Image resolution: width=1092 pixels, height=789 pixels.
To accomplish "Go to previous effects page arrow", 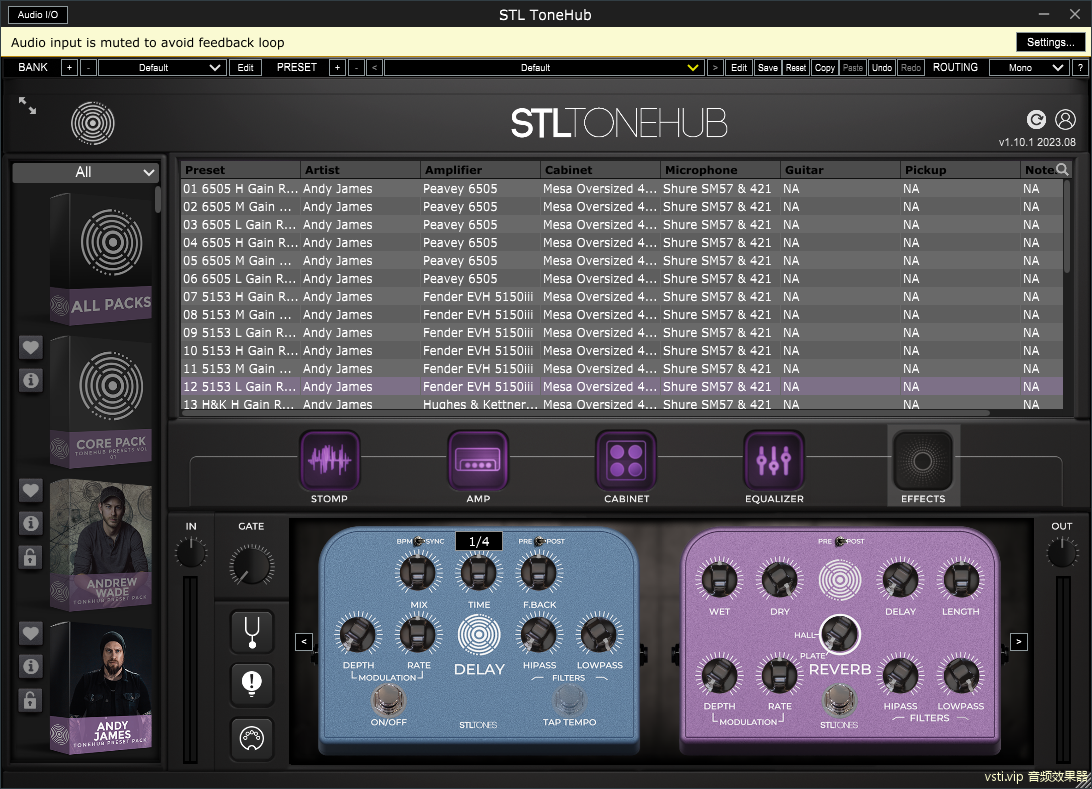I will pos(304,641).
